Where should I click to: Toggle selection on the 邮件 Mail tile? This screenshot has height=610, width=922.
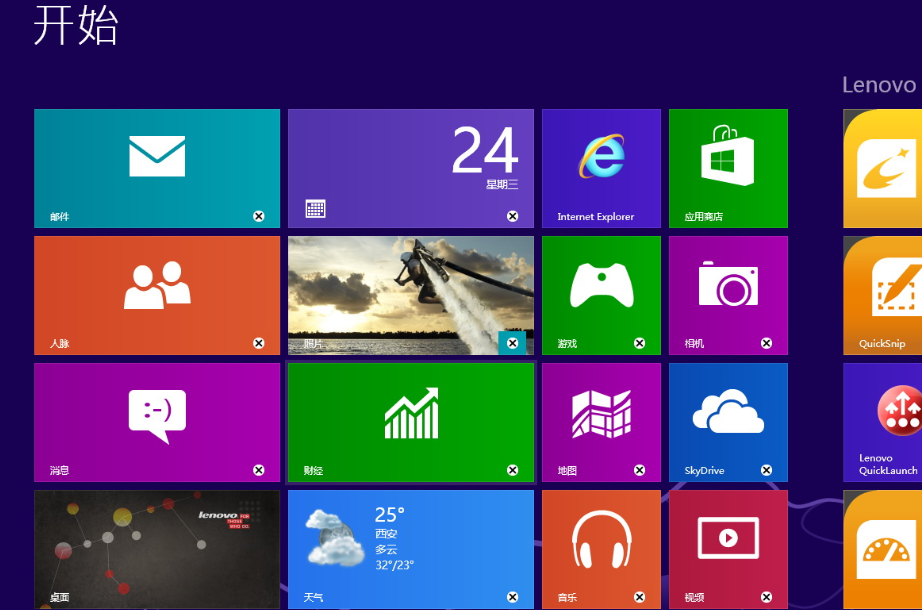pos(258,215)
